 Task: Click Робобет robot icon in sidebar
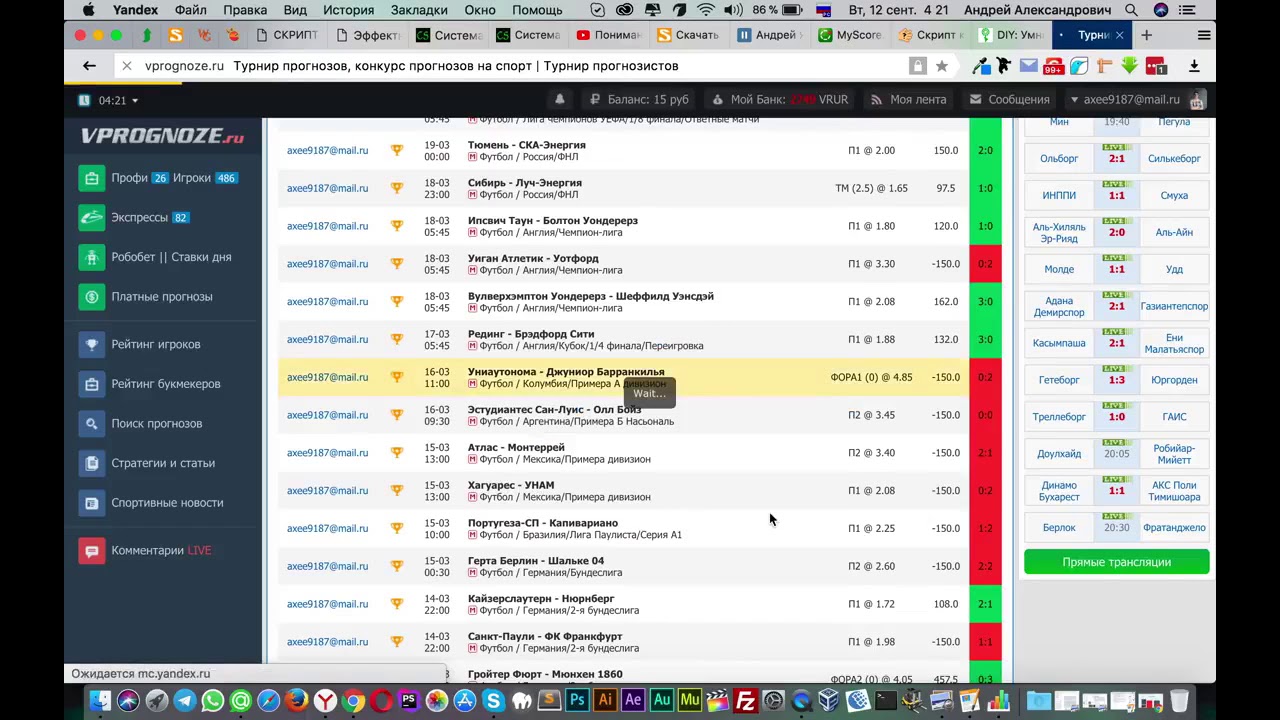click(x=92, y=257)
